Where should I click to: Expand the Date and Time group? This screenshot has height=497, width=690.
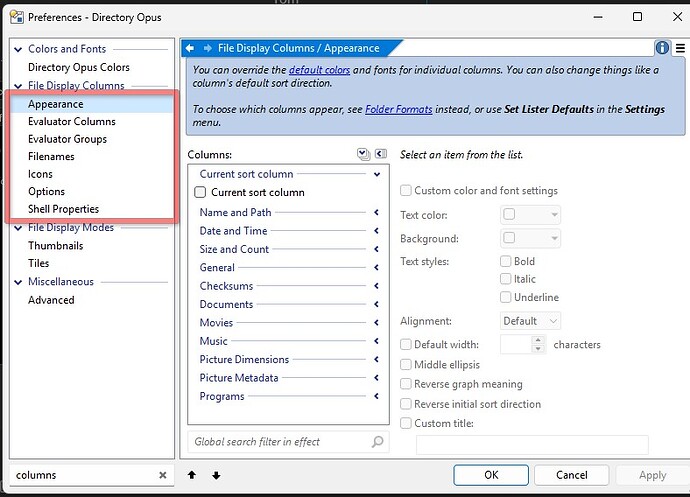coord(377,231)
